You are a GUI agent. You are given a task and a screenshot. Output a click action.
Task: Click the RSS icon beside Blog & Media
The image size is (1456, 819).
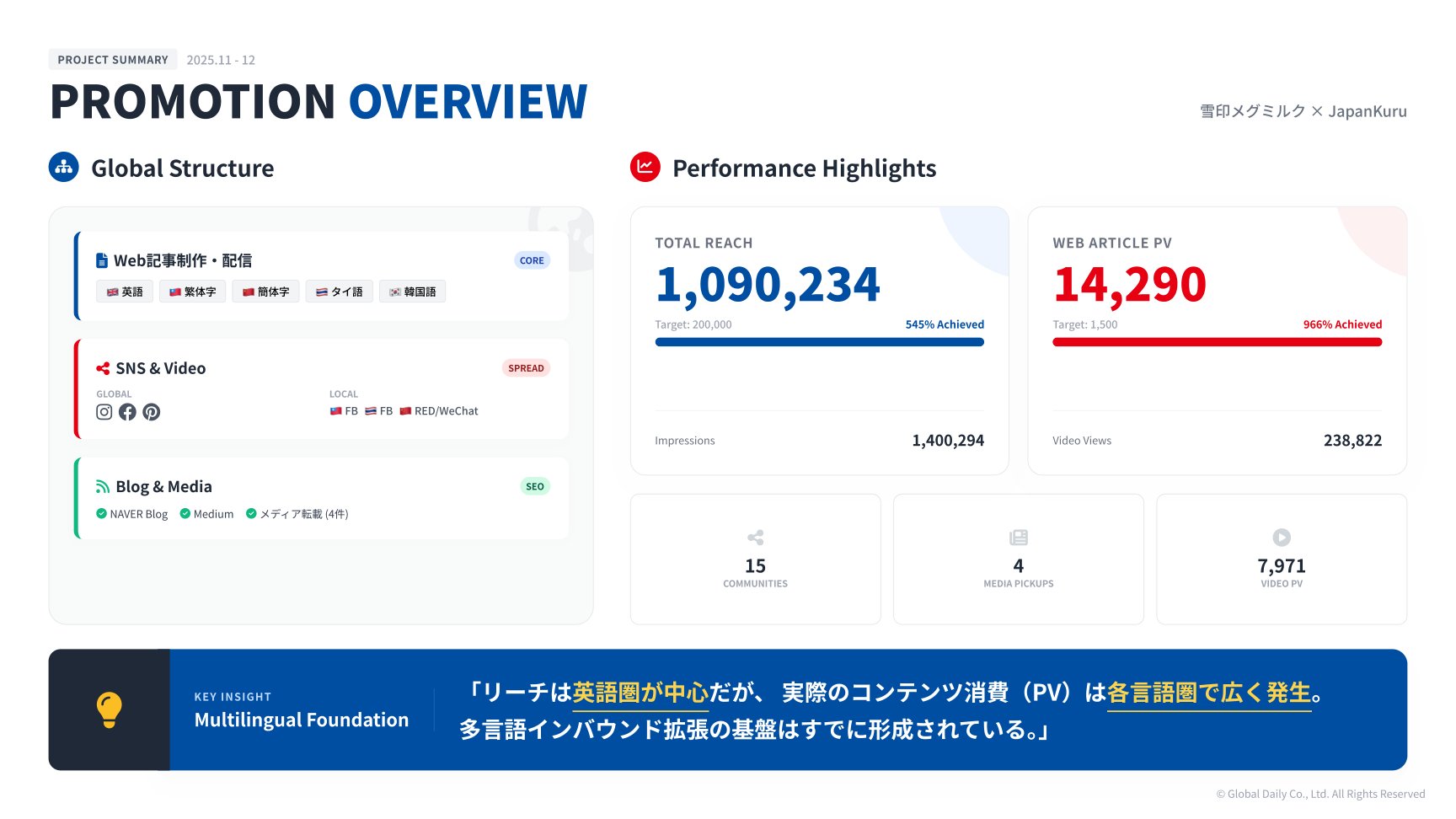pyautogui.click(x=103, y=487)
